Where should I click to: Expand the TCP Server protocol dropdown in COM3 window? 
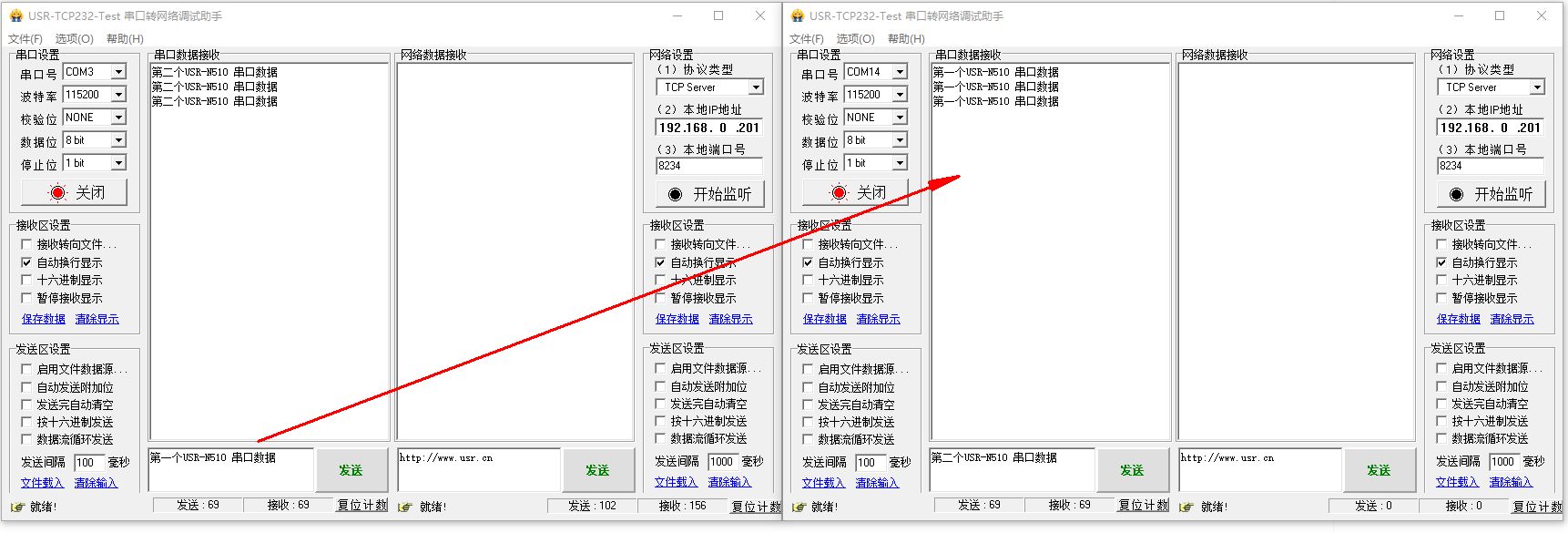pyautogui.click(x=756, y=87)
